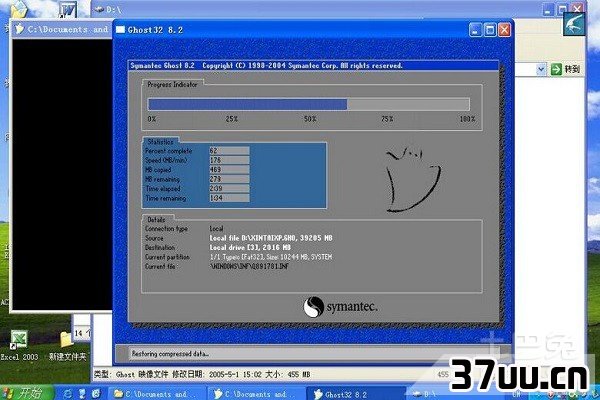The width and height of the screenshot is (600, 400).
Task: Click the 75% progress scale label
Action: tap(387, 119)
